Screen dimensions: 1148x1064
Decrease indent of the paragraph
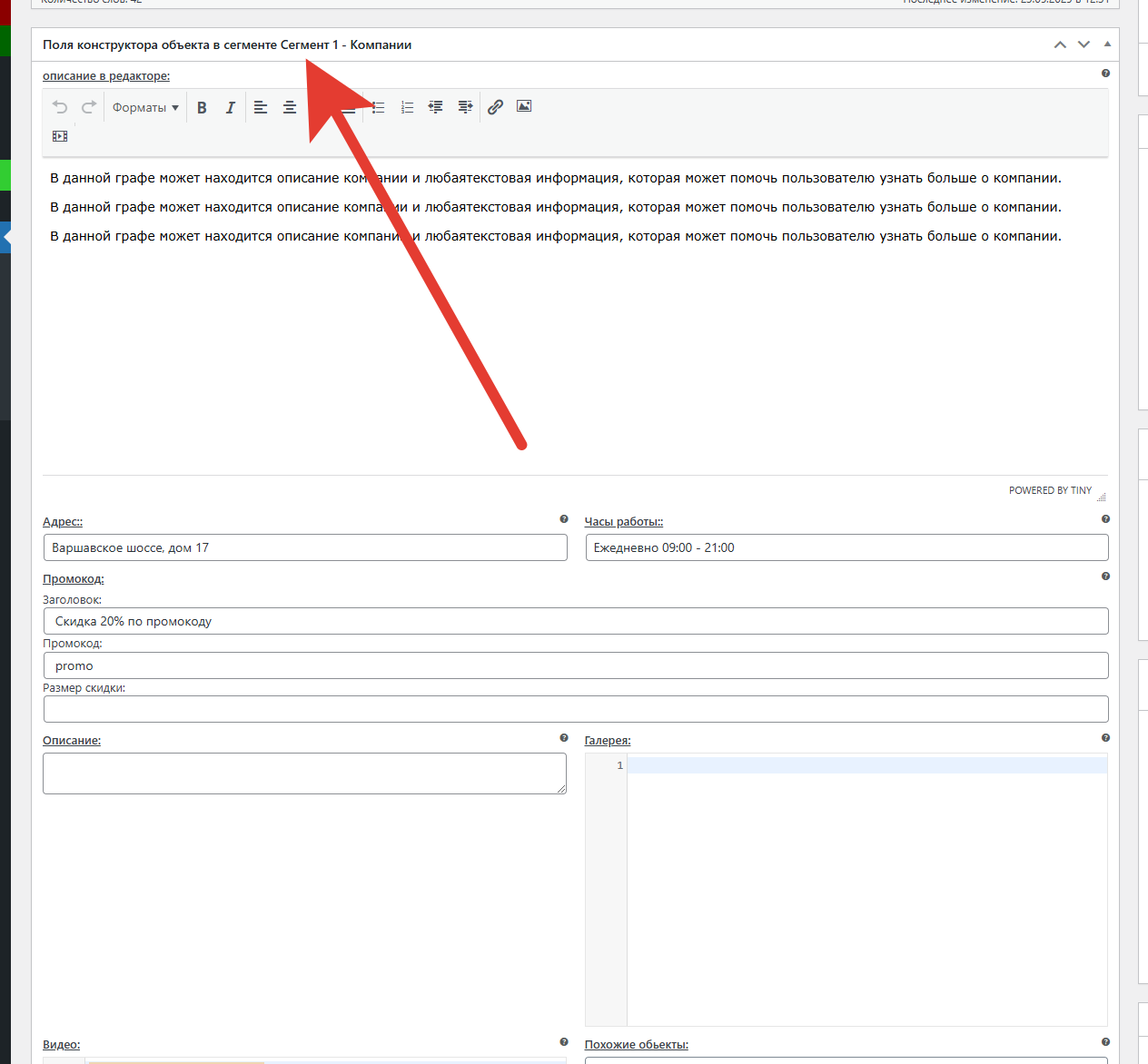(x=436, y=107)
